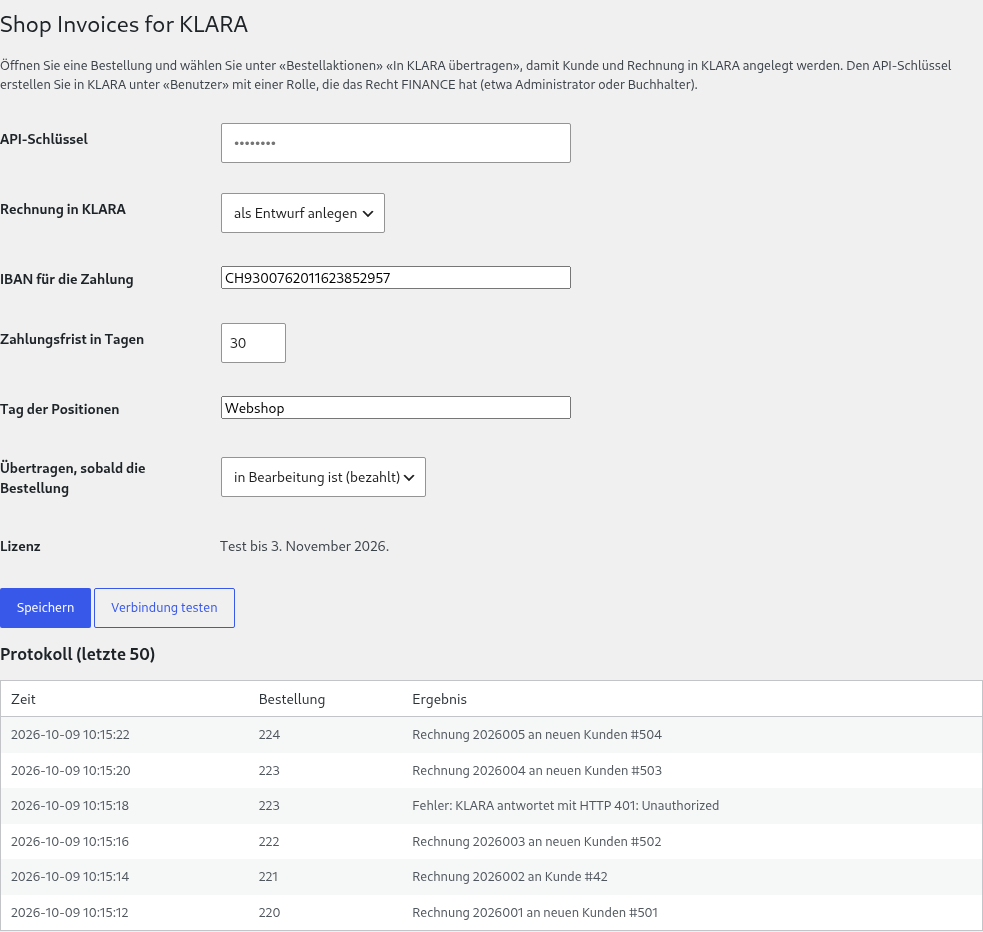Click the 'Test bis 3. November 2026.' license text
The image size is (983, 932).
[305, 546]
